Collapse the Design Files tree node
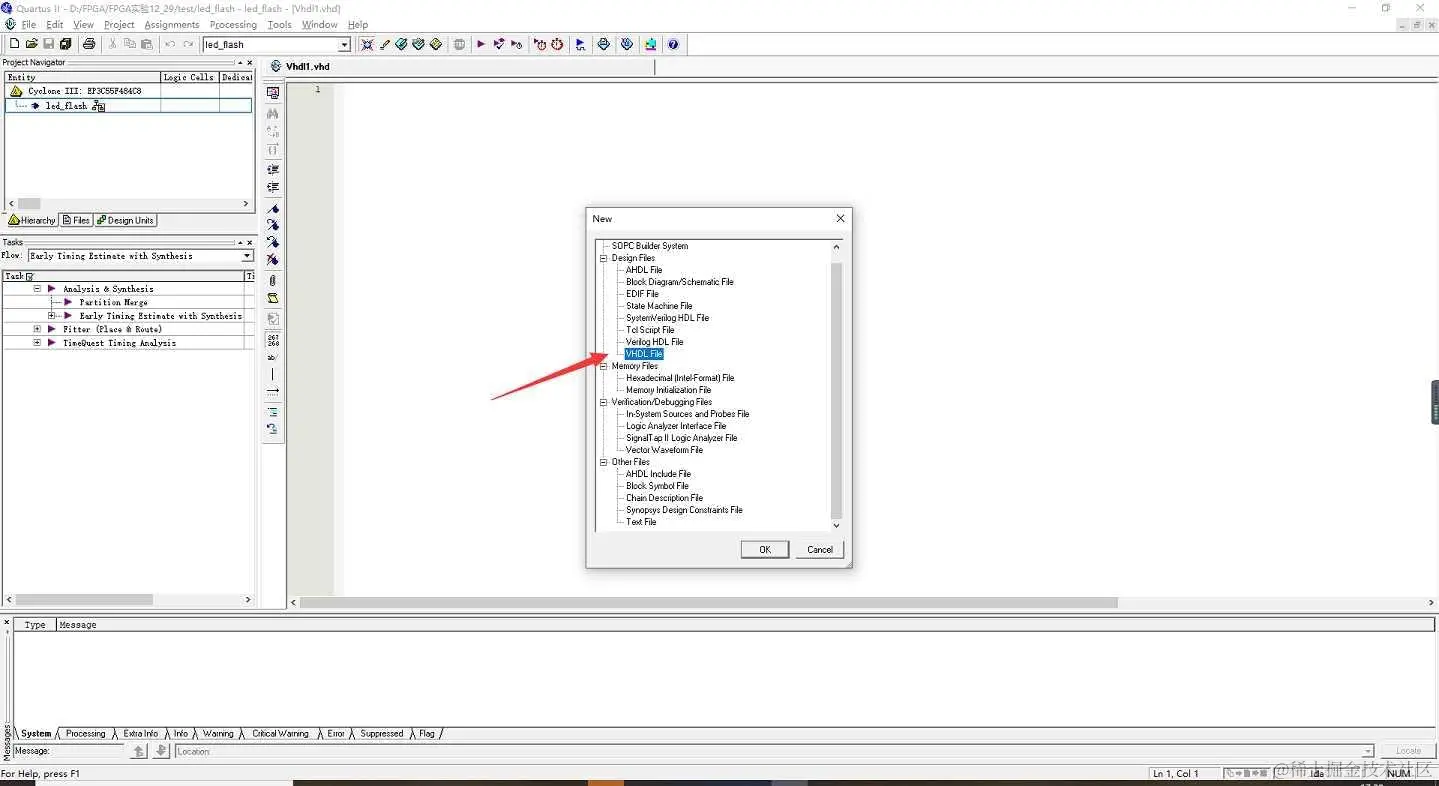The height and width of the screenshot is (786, 1439). [x=604, y=258]
